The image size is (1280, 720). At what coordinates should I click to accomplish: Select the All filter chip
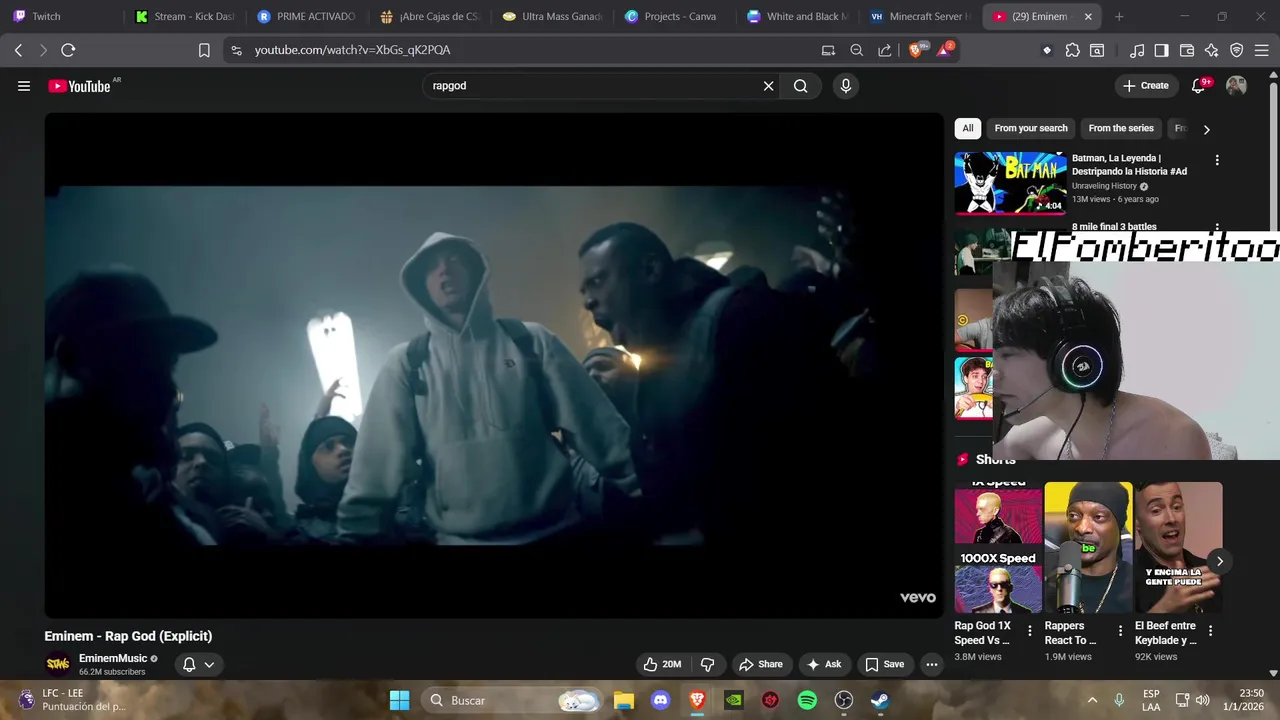tap(968, 128)
